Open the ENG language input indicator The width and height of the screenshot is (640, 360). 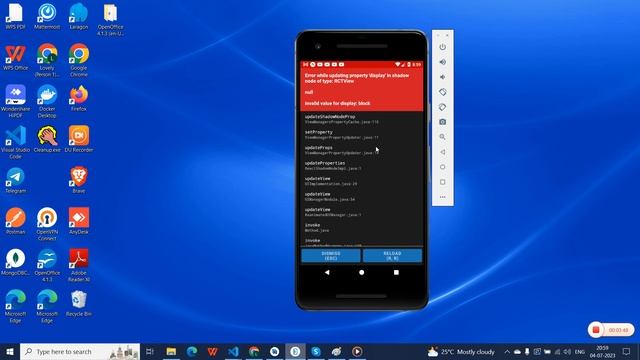coord(580,351)
